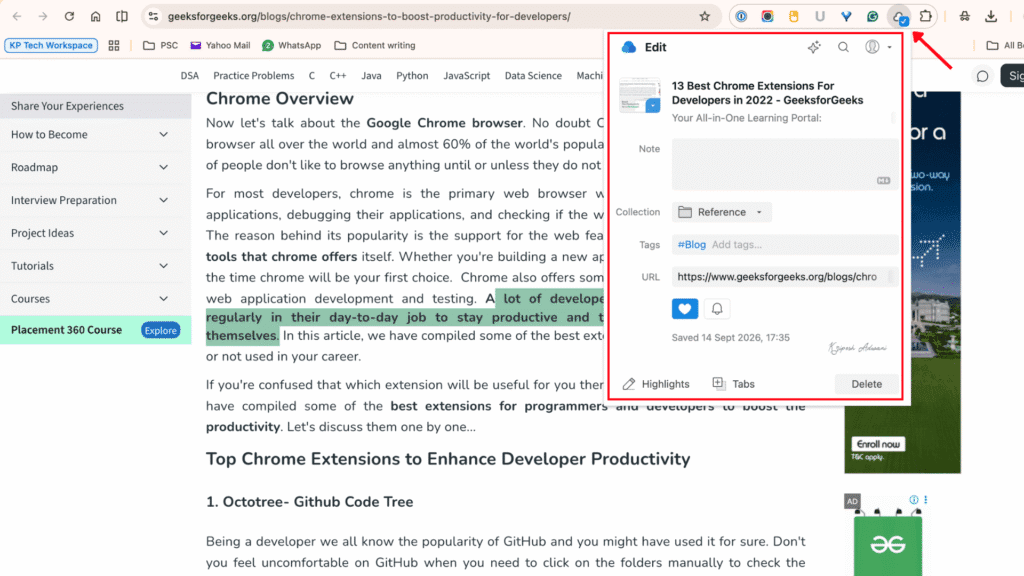Open the blue diamond extension icon
Image resolution: width=1024 pixels, height=576 pixels.
pos(846,16)
